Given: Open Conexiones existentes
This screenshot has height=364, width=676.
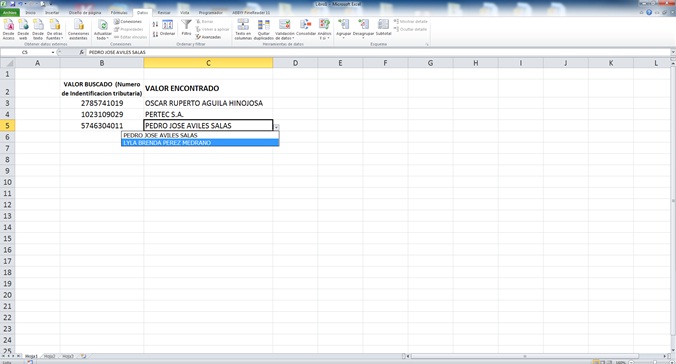Looking at the screenshot, I should [78, 29].
